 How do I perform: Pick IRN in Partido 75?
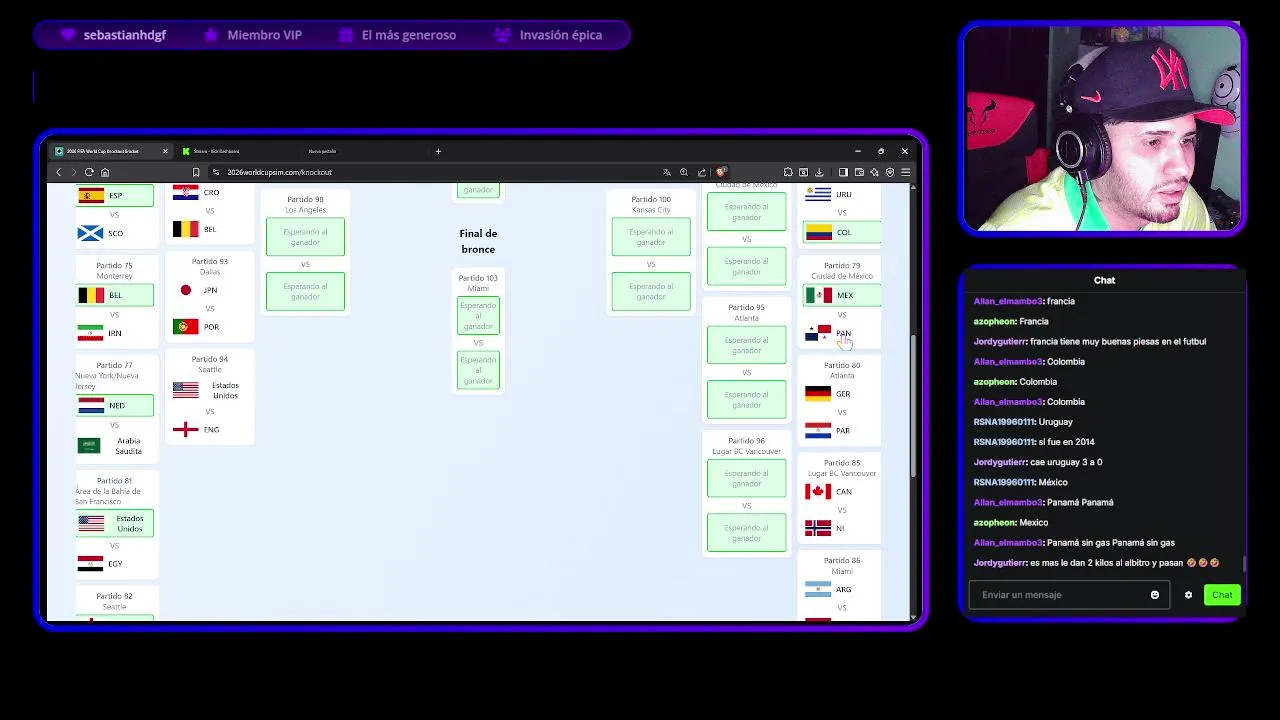pos(115,333)
